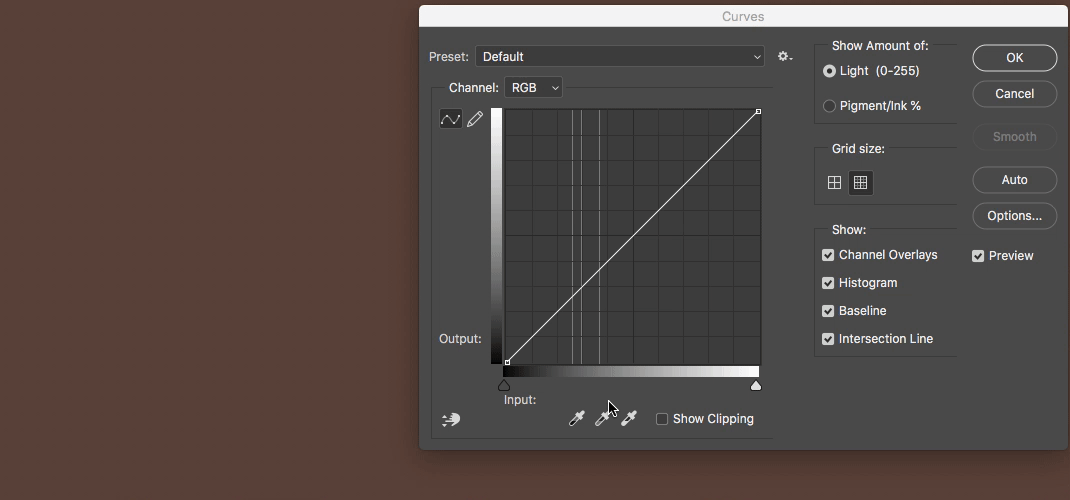Viewport: 1070px width, 500px height.
Task: Open the preset options gear menu
Action: [785, 57]
